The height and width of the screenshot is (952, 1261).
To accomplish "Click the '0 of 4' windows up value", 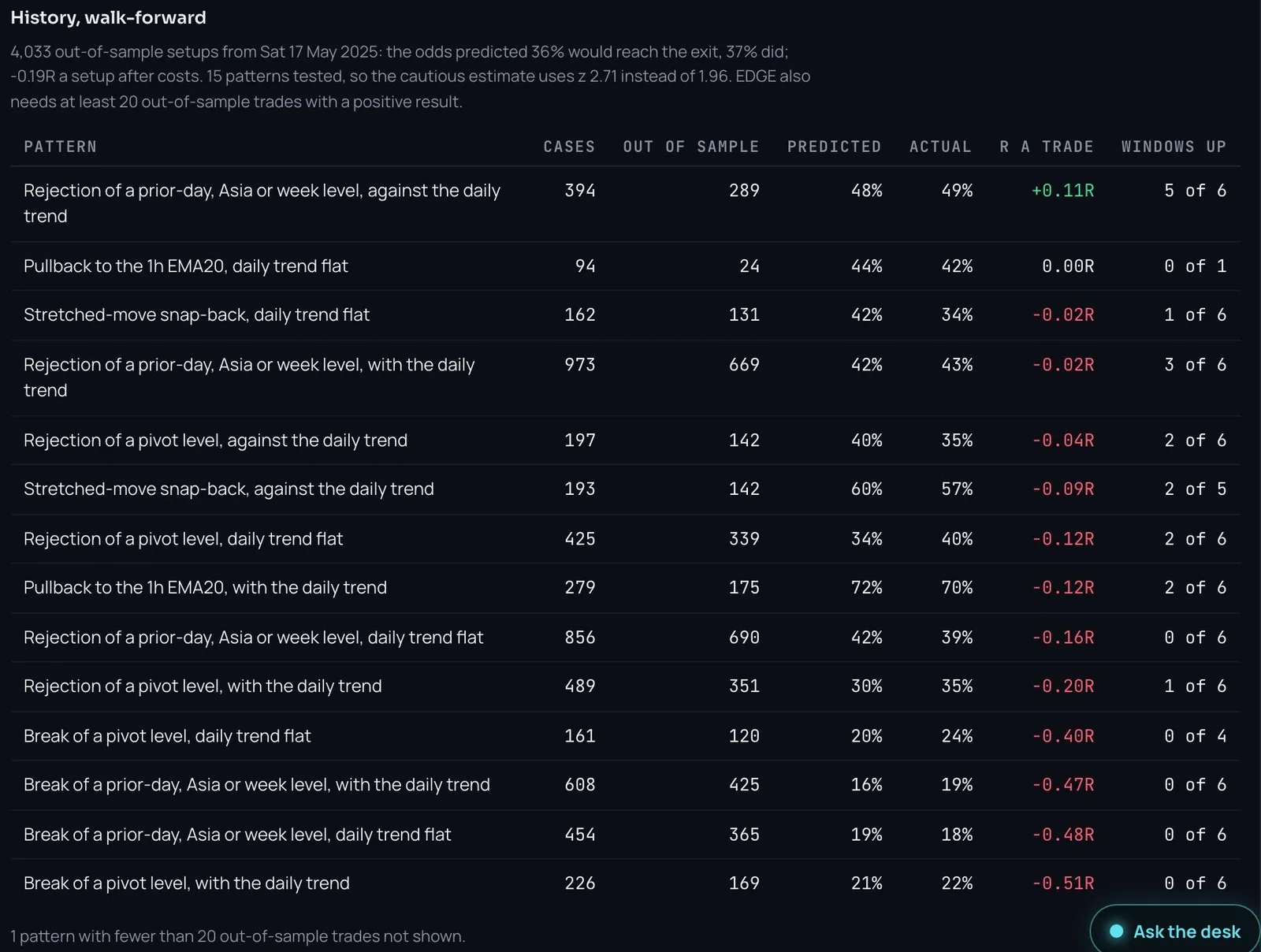I will (1195, 736).
